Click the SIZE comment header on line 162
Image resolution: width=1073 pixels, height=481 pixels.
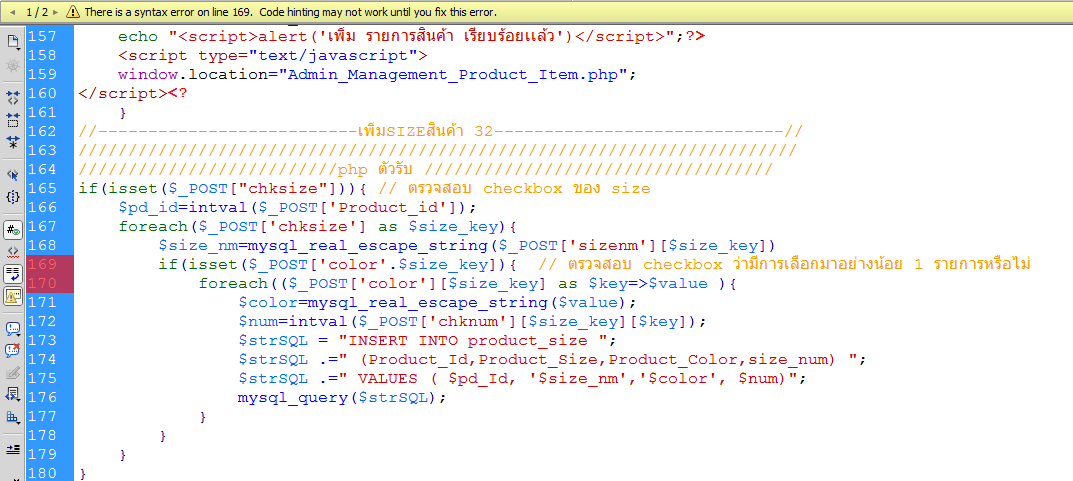[x=440, y=131]
